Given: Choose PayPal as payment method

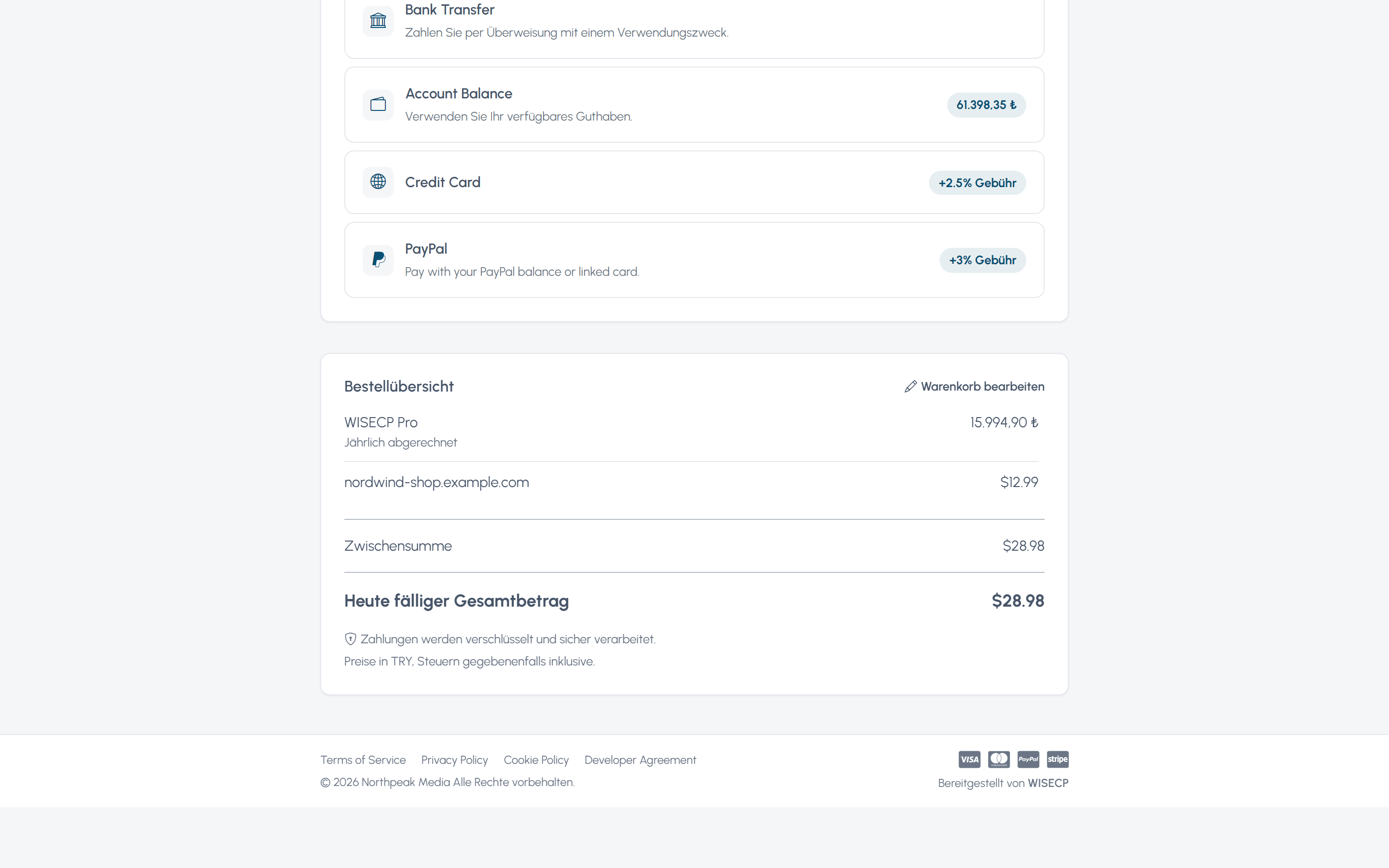Looking at the screenshot, I should pos(694,259).
